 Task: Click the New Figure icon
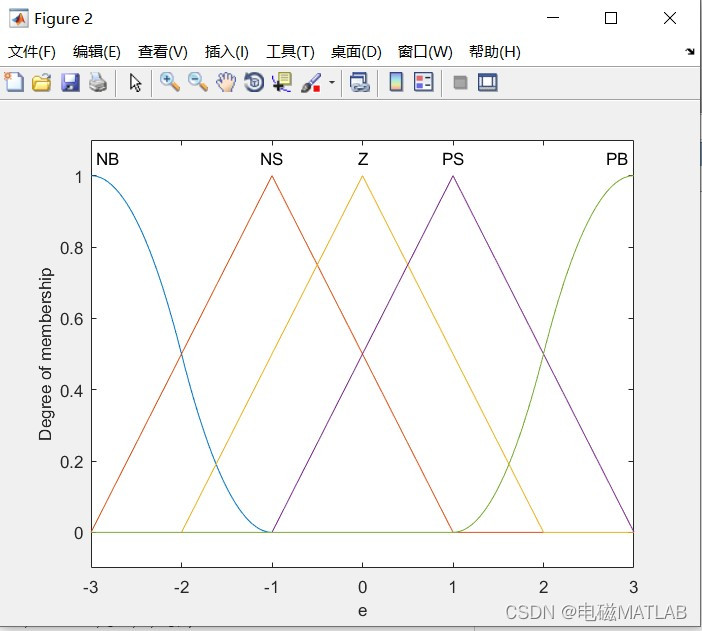[x=14, y=82]
